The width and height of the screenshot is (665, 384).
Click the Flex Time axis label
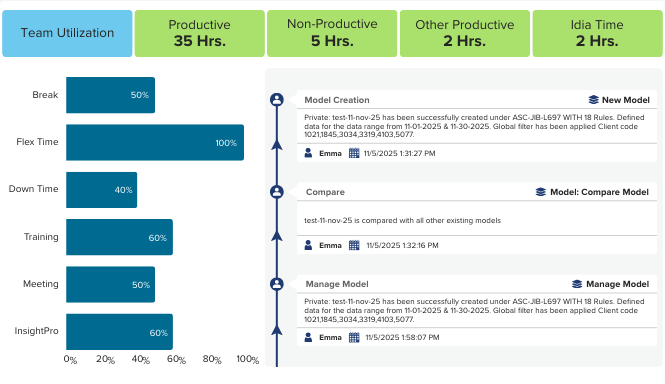[x=37, y=142]
